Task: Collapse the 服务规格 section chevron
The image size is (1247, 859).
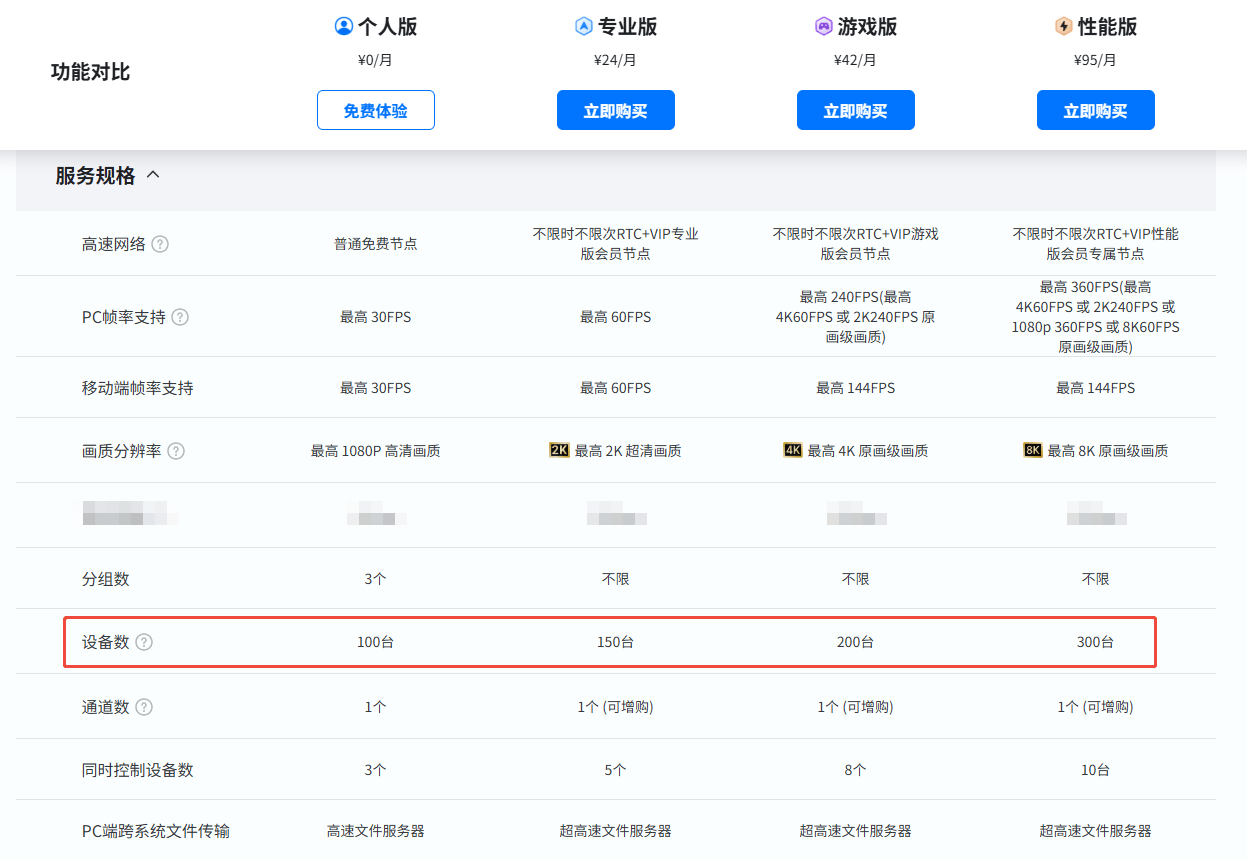Action: click(153, 175)
